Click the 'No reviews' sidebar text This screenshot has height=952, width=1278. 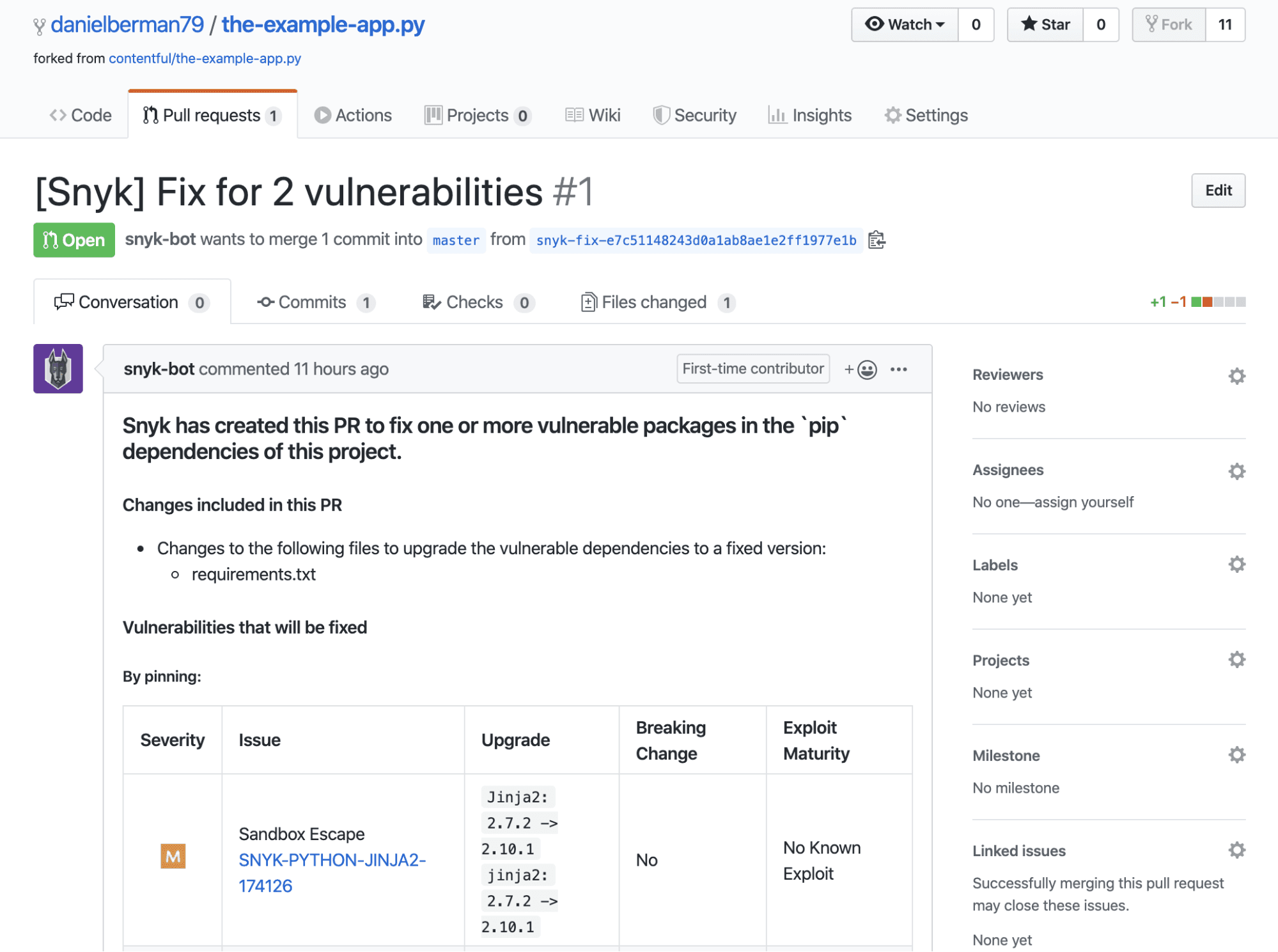point(1009,407)
